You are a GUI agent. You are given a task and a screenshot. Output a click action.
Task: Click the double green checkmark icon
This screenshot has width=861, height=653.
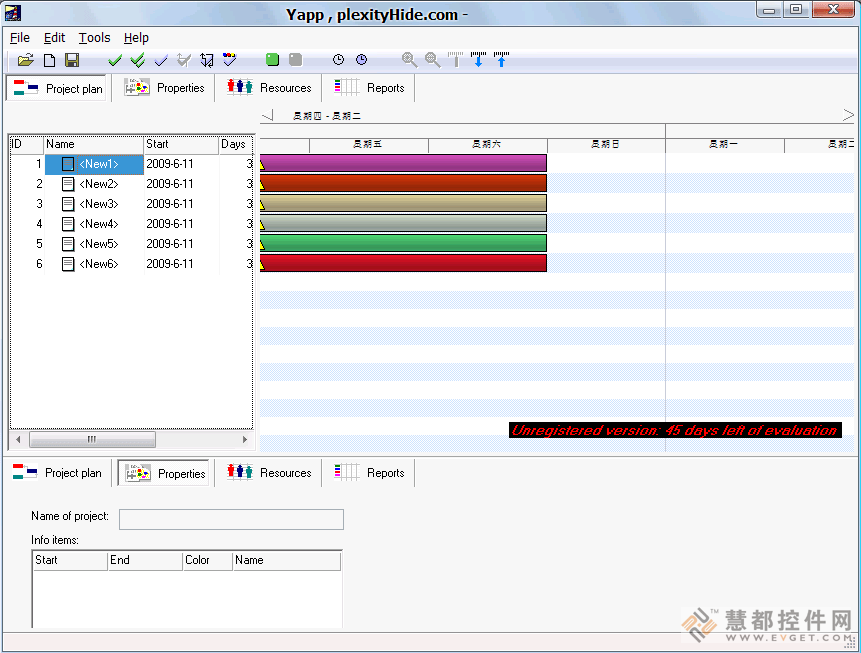(138, 60)
